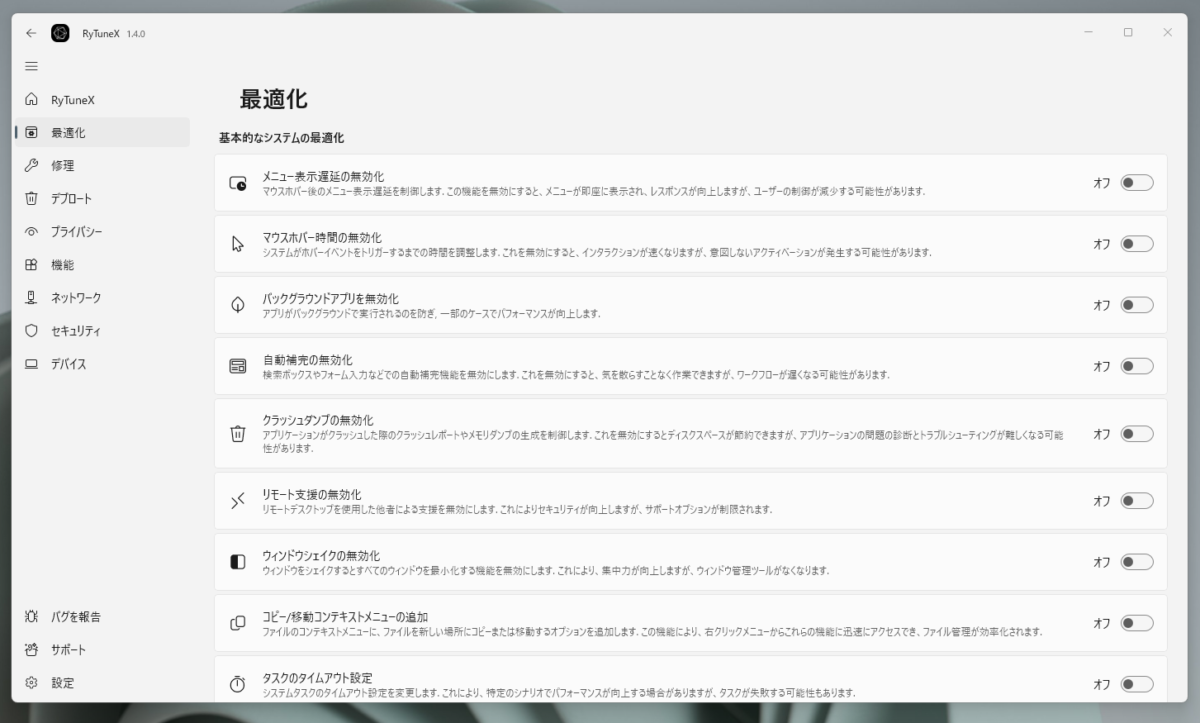Image resolution: width=1200 pixels, height=723 pixels.
Task: Navigate to プライバシー
Action: pyautogui.click(x=102, y=232)
